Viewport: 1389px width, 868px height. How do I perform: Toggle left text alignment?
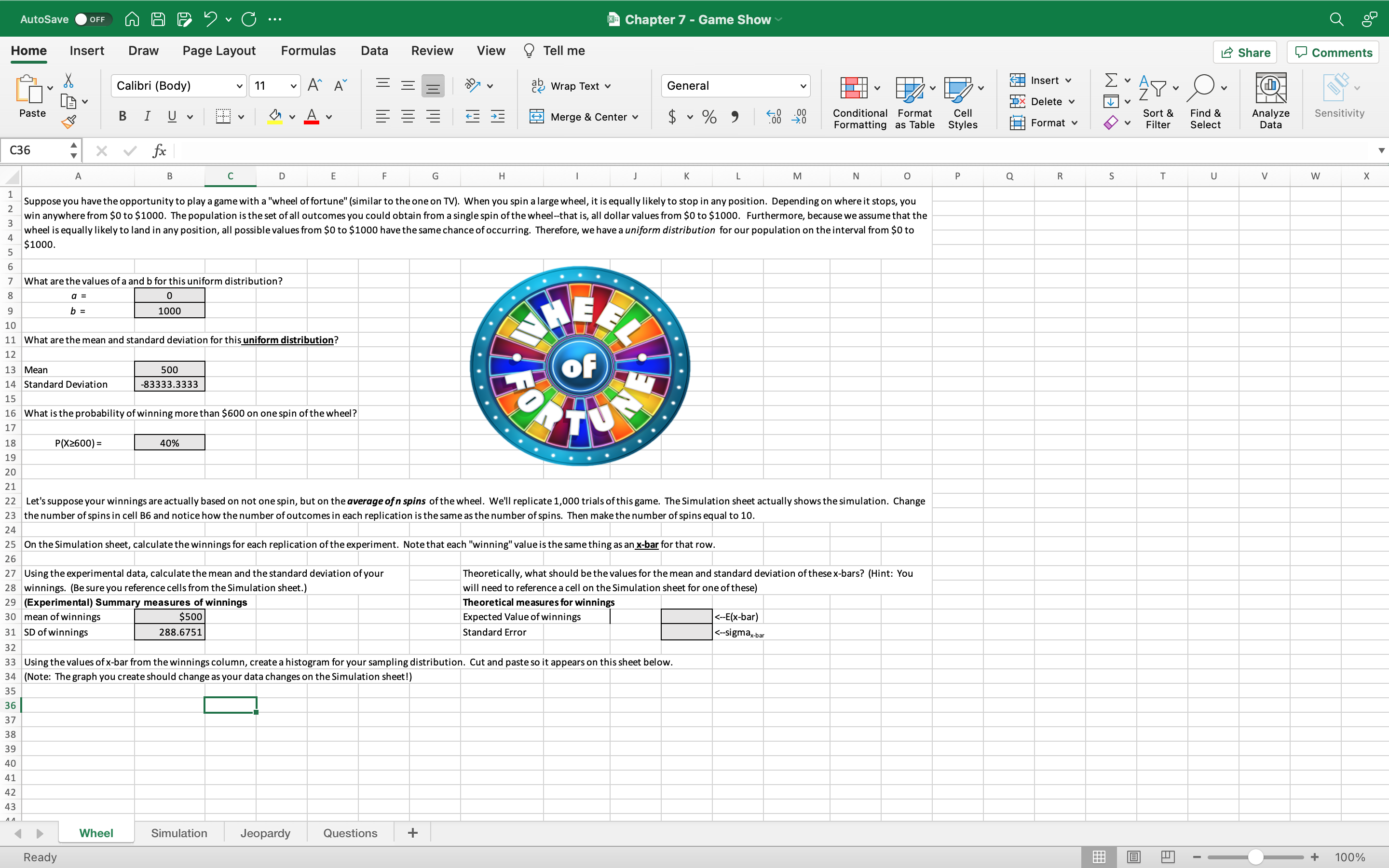[383, 117]
